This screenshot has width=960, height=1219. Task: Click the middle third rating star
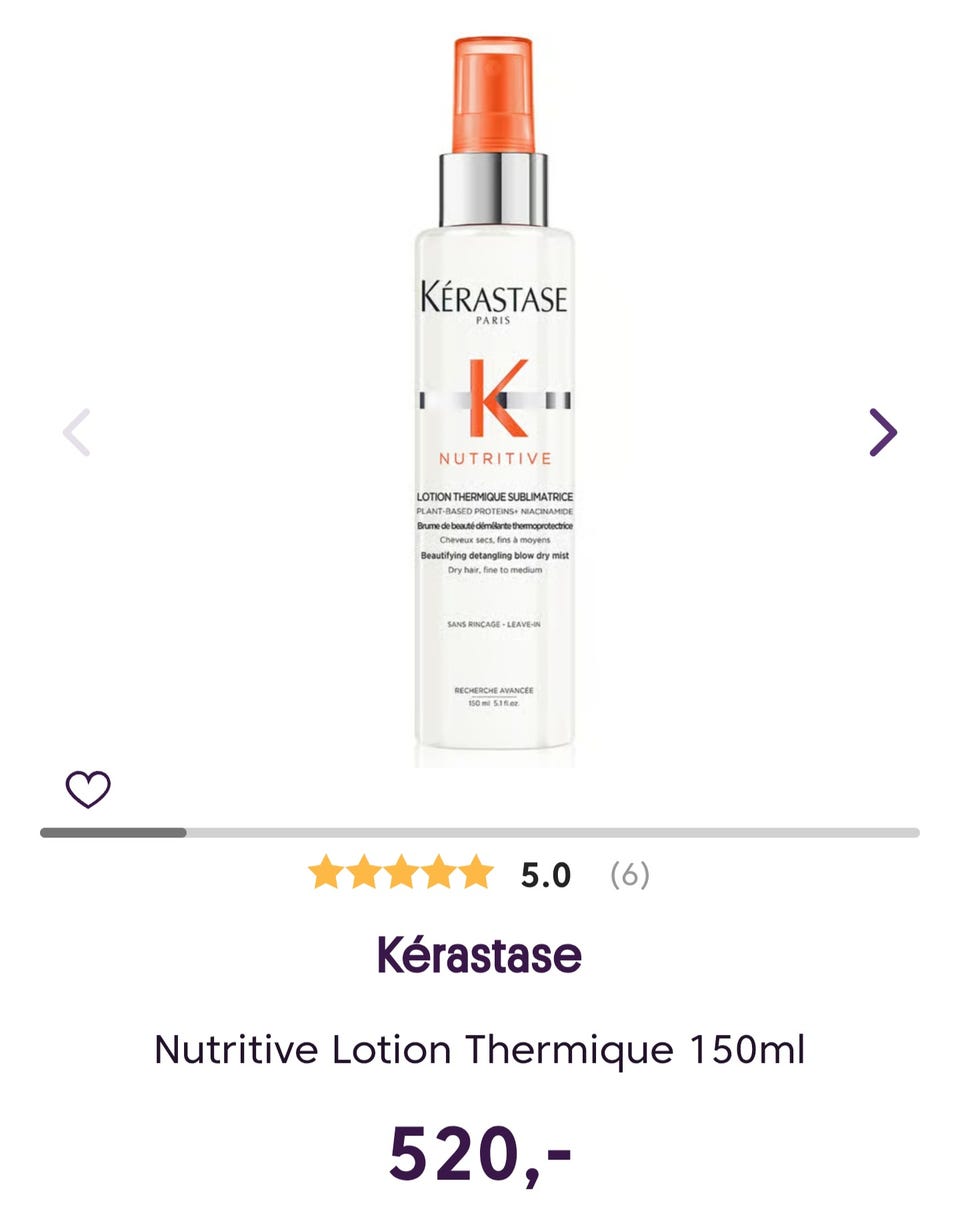point(401,872)
